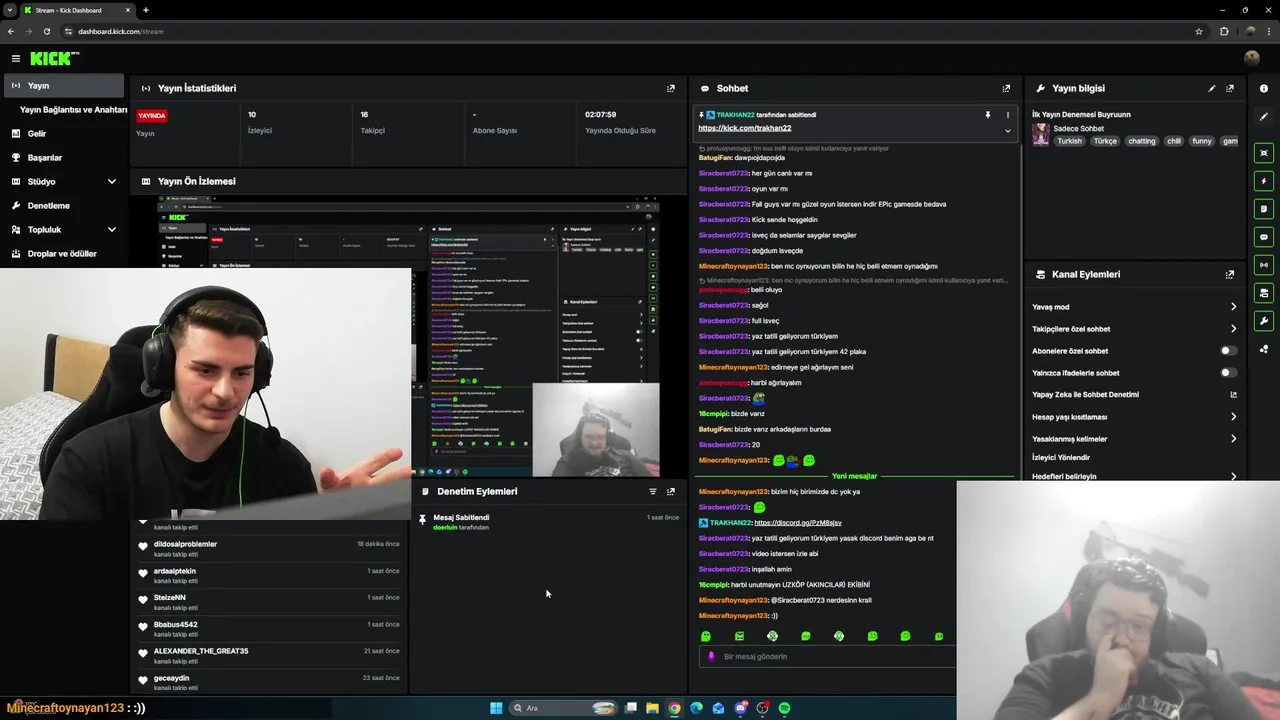Select Yayın in the sidebar
The height and width of the screenshot is (720, 1280).
(x=64, y=86)
